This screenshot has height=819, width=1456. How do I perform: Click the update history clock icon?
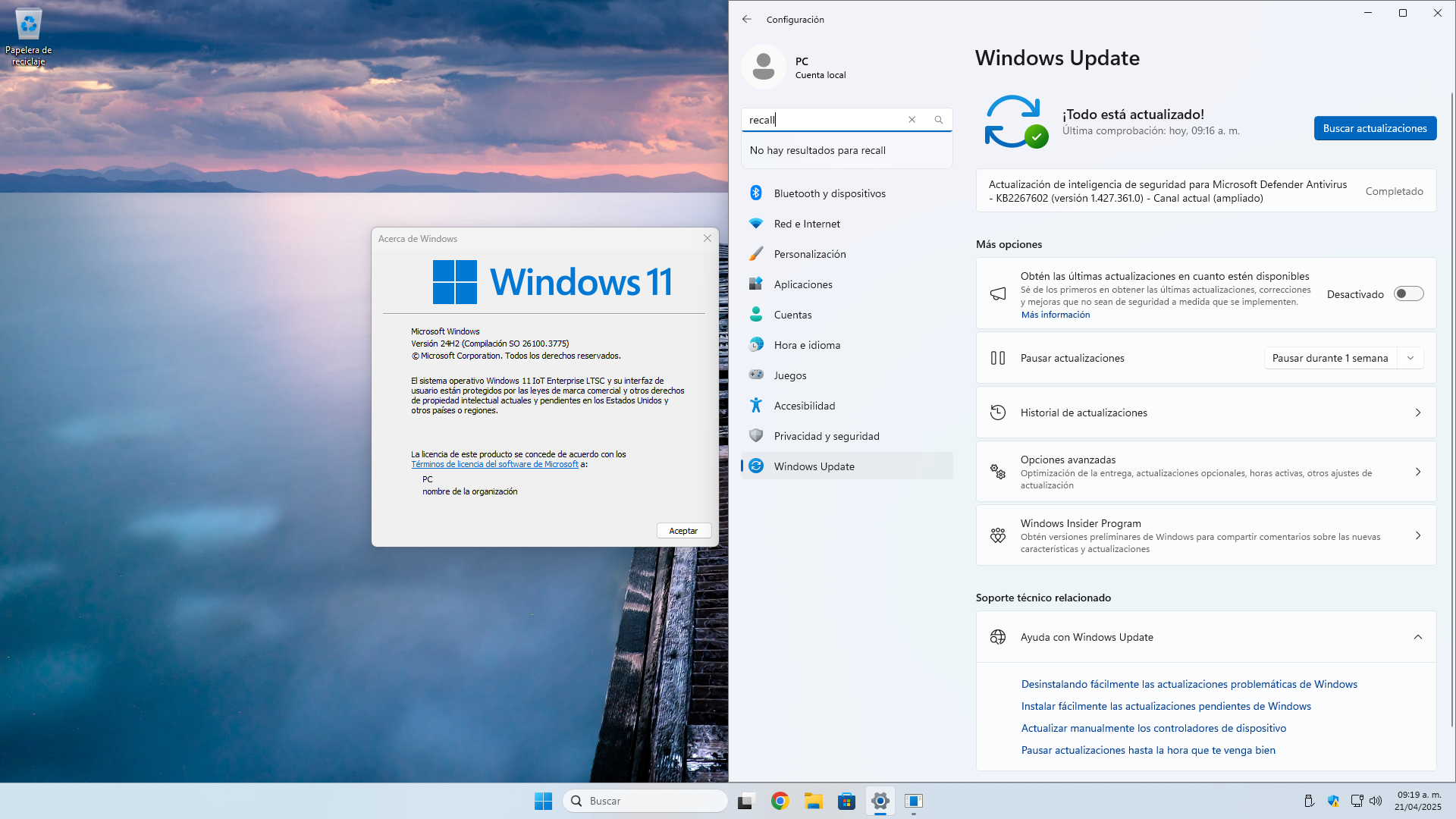(998, 413)
